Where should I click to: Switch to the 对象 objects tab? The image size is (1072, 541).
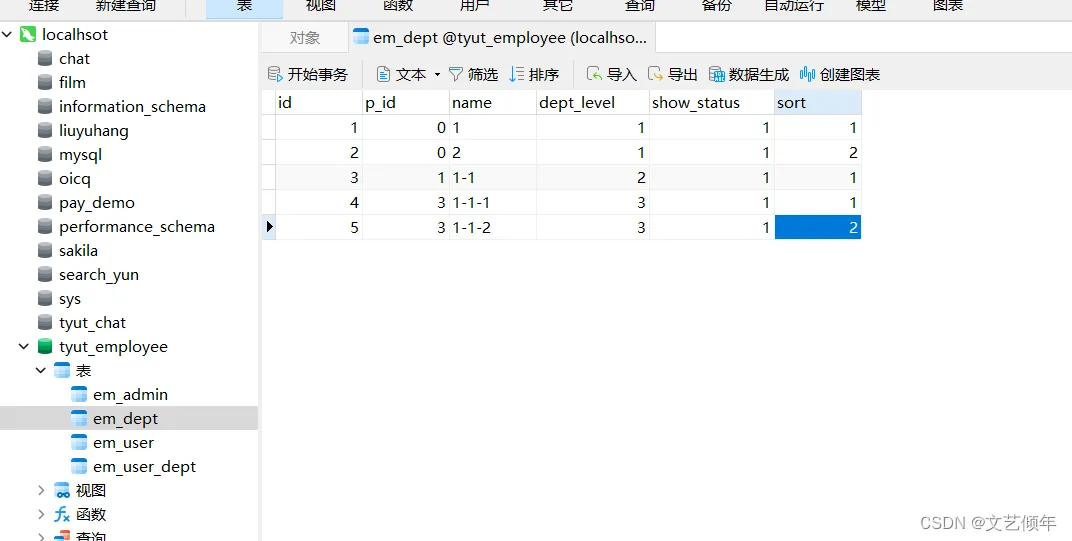click(x=304, y=38)
